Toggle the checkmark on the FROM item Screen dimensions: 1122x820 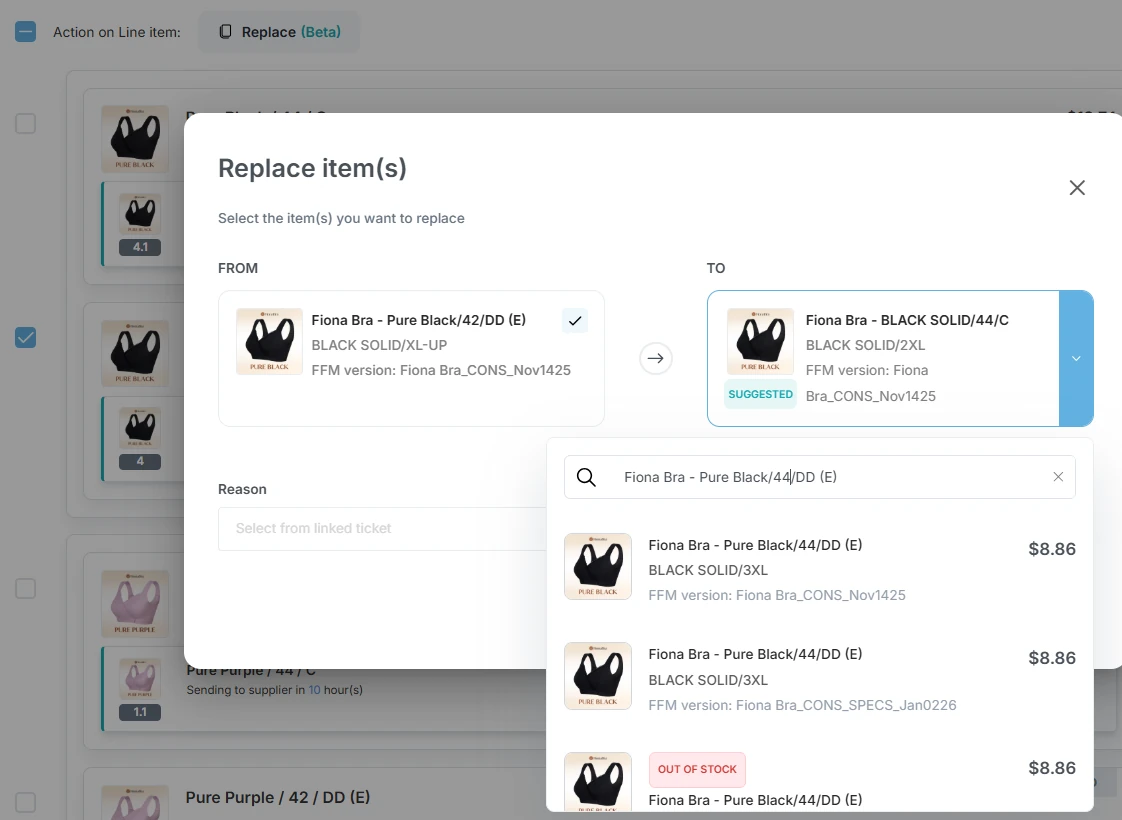tap(575, 321)
